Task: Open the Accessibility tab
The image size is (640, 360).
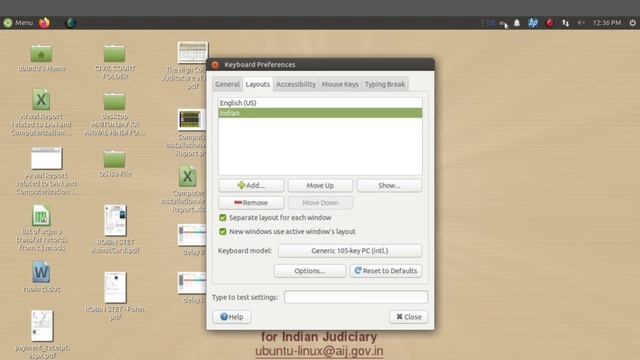Action: [x=296, y=84]
